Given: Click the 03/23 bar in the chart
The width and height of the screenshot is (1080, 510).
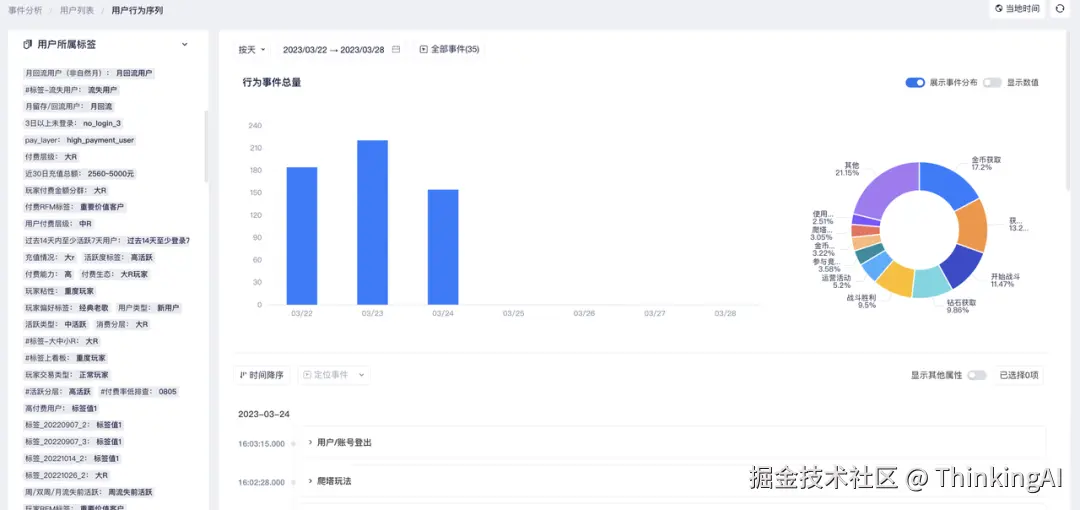Looking at the screenshot, I should (372, 223).
